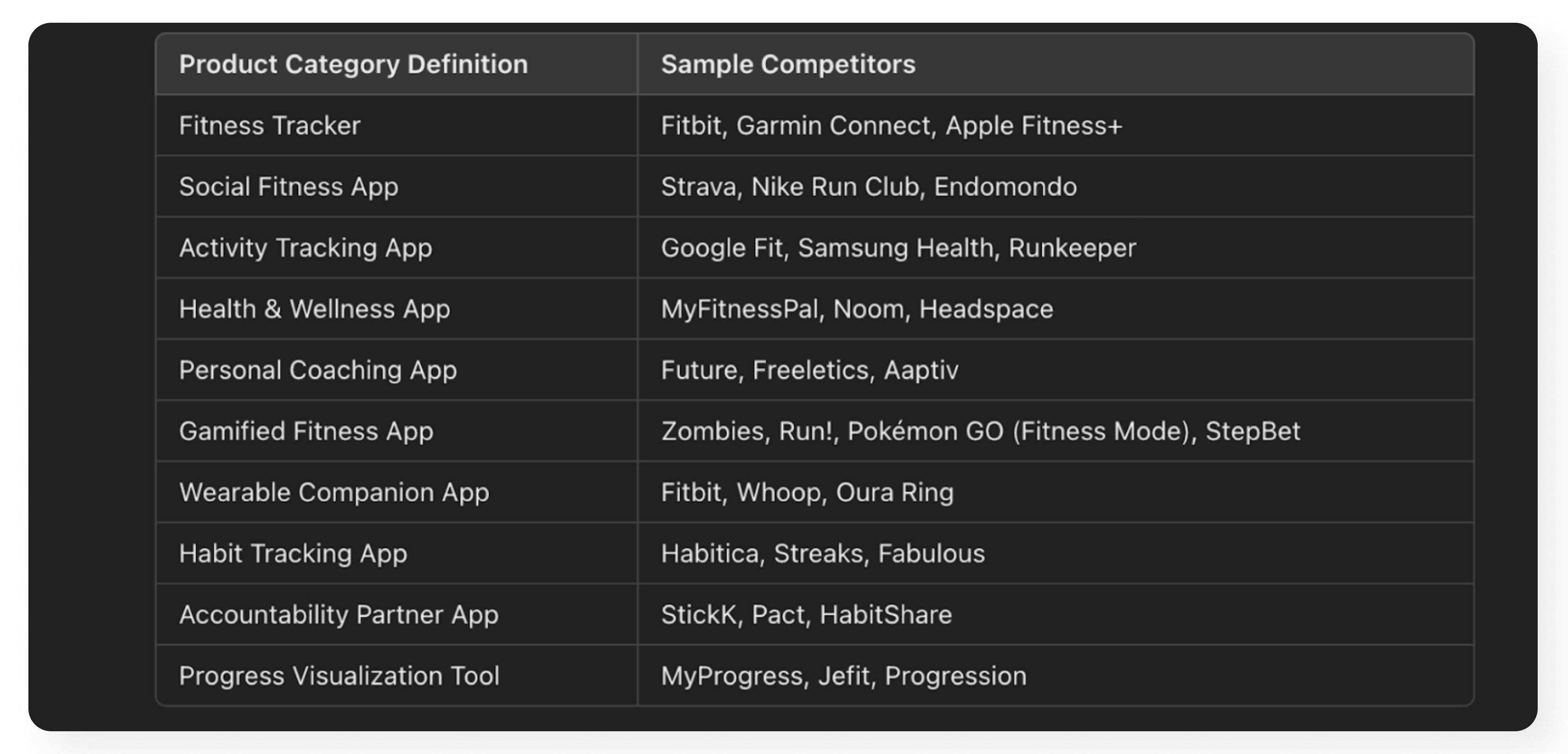Click the Future, Freeletics, Aaptiv cell
Image resolution: width=1568 pixels, height=754 pixels.
pos(1055,370)
